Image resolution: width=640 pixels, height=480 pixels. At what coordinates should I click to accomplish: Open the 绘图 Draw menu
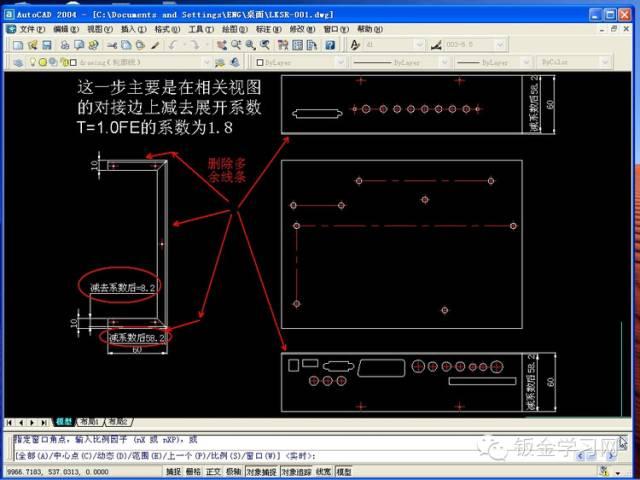[235, 29]
